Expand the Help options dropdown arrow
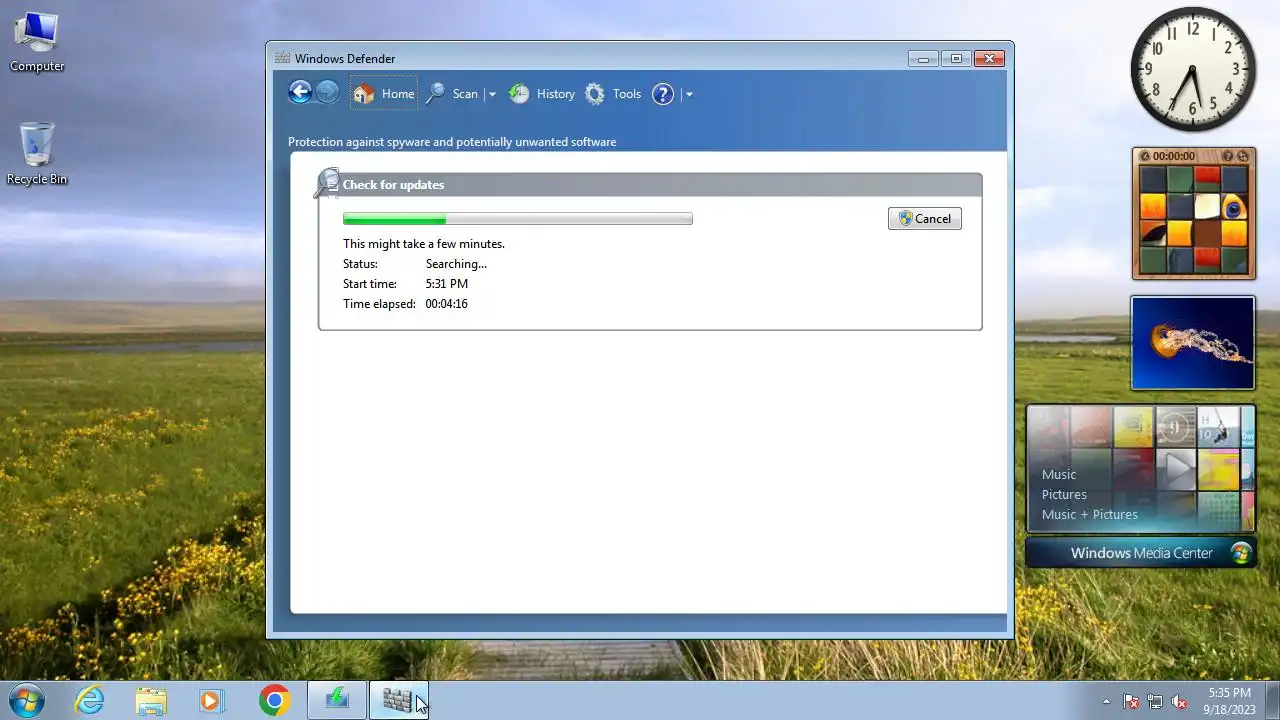1280x720 pixels. (x=689, y=94)
